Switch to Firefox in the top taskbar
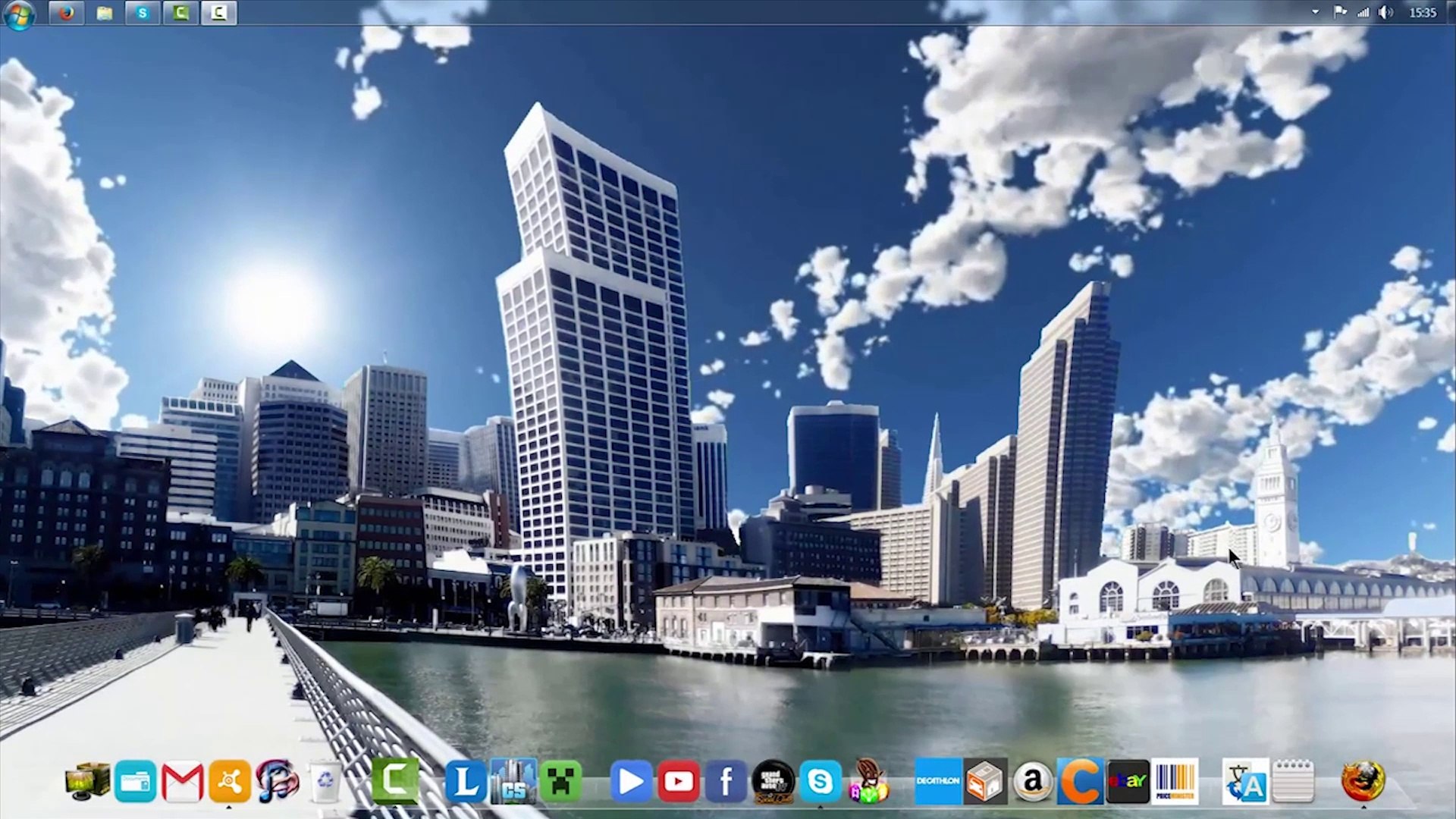1456x819 pixels. tap(67, 13)
